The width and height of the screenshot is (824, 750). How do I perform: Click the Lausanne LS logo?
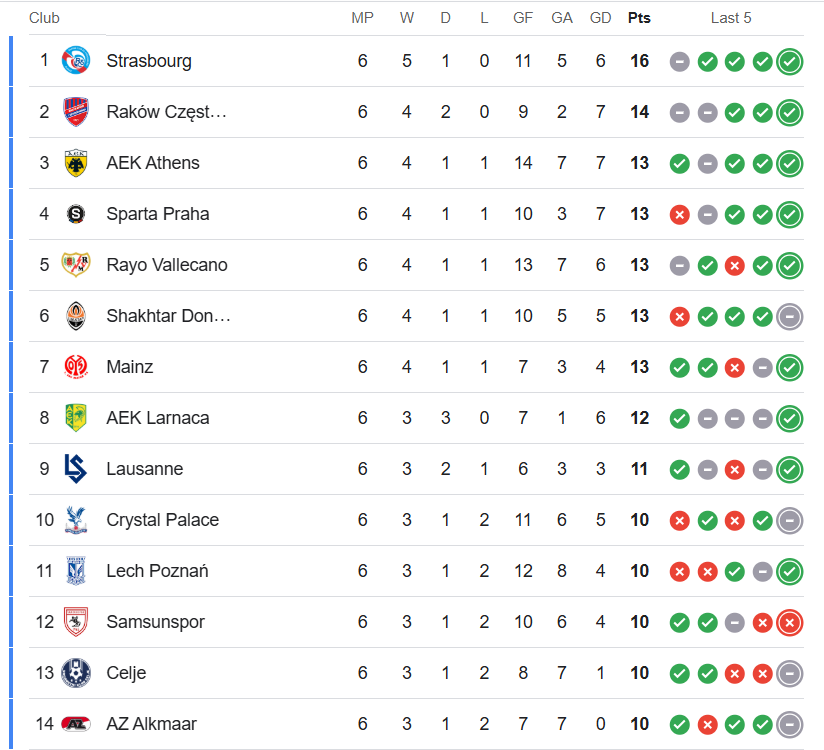coord(76,468)
